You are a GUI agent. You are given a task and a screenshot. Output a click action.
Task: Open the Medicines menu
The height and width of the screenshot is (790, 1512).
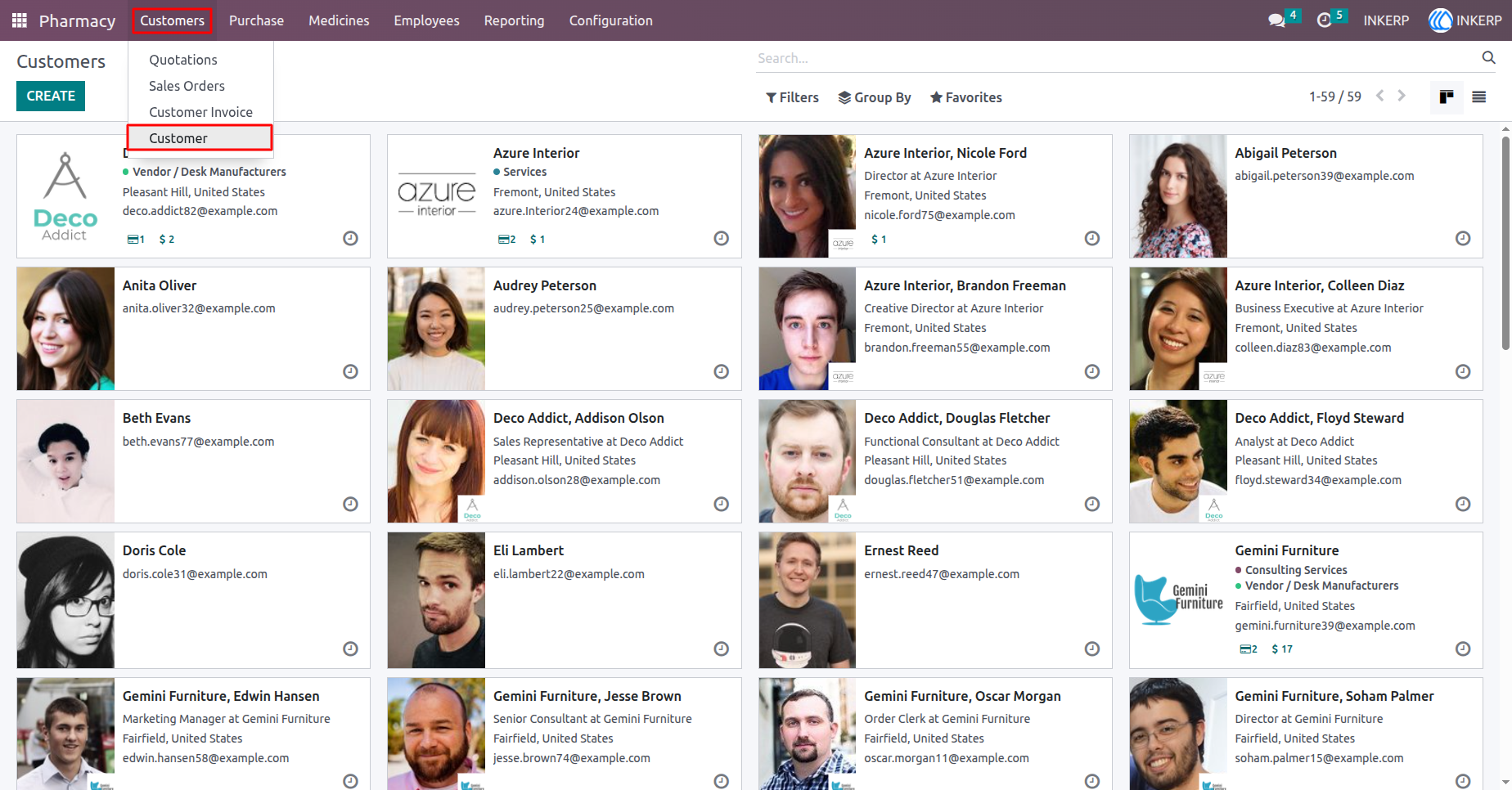point(339,20)
